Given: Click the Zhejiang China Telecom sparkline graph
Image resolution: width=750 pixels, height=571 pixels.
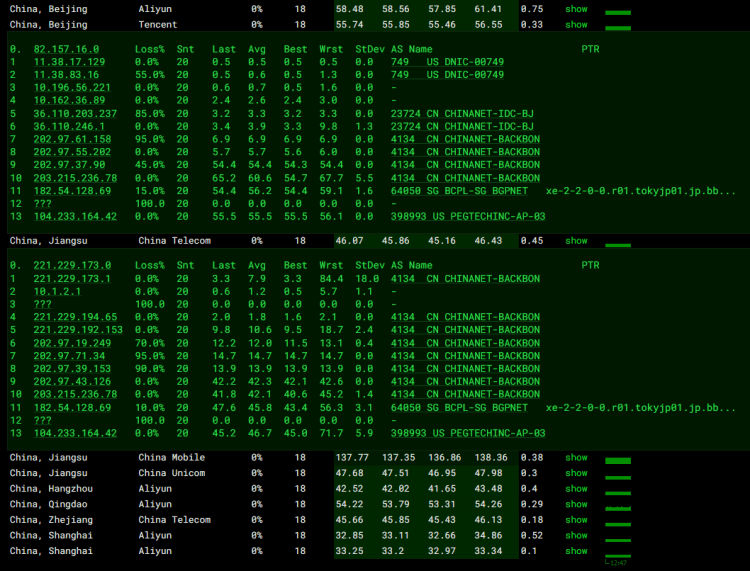Looking at the screenshot, I should click(618, 523).
